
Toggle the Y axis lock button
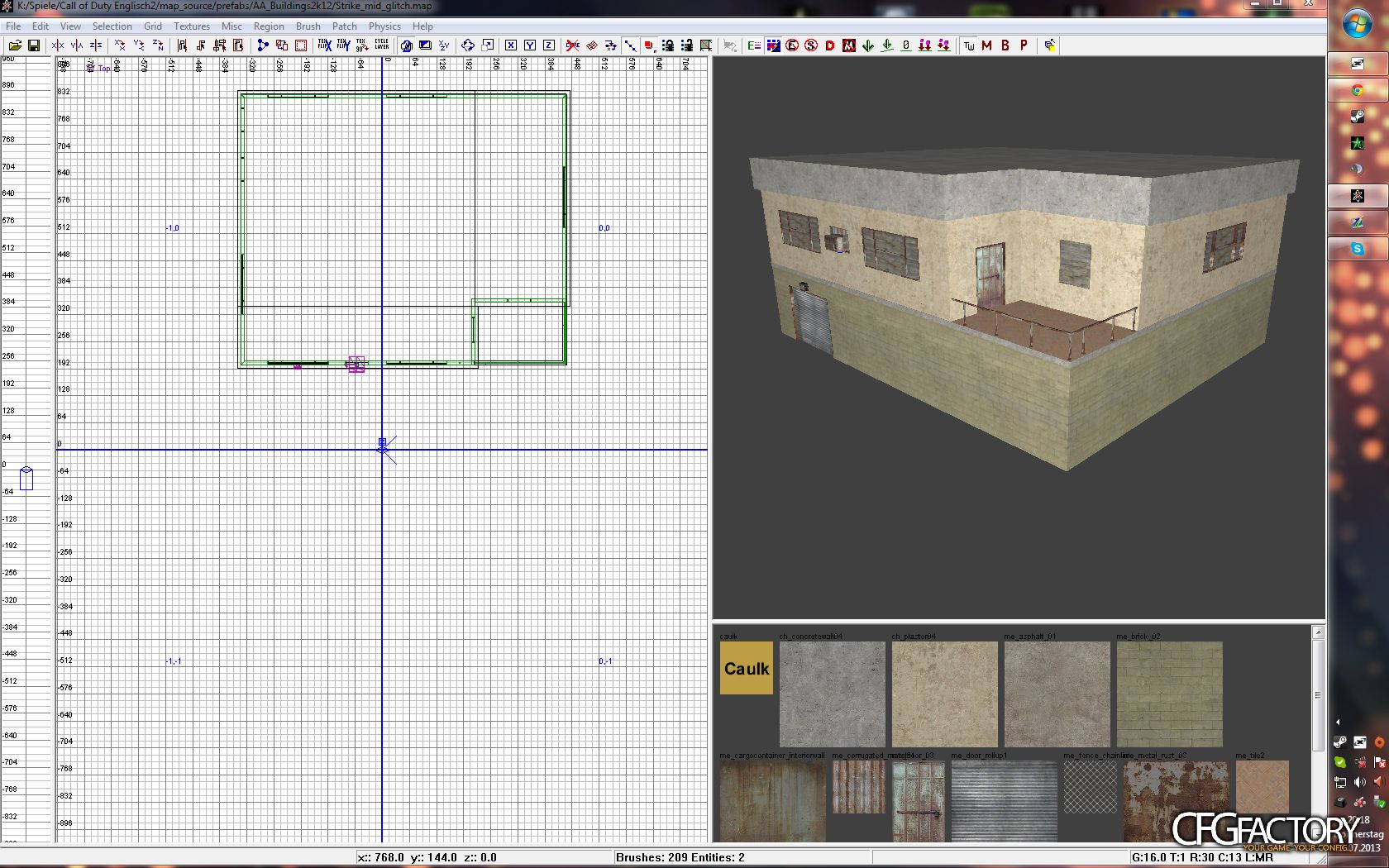[530, 45]
